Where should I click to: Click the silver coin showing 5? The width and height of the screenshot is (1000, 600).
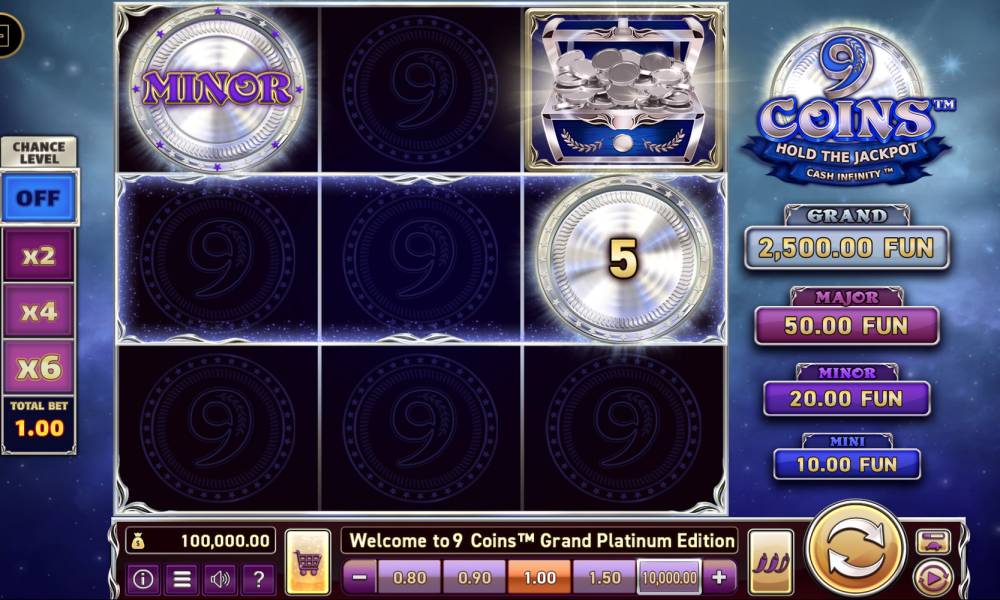click(x=623, y=258)
